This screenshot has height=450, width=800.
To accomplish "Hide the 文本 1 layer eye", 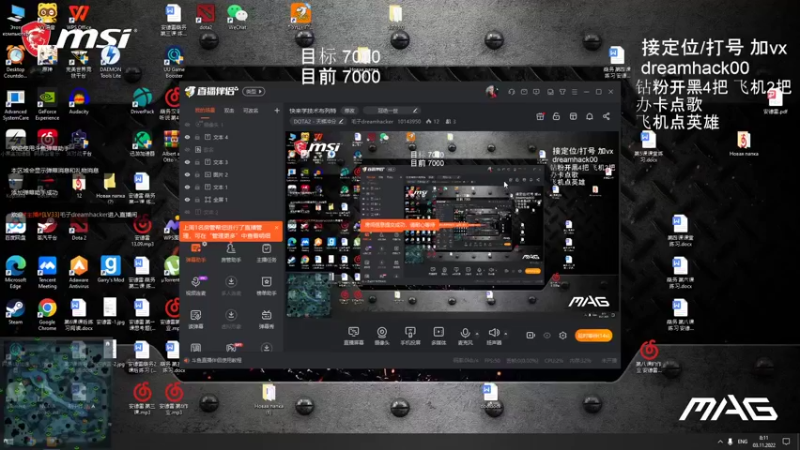I will [187, 187].
